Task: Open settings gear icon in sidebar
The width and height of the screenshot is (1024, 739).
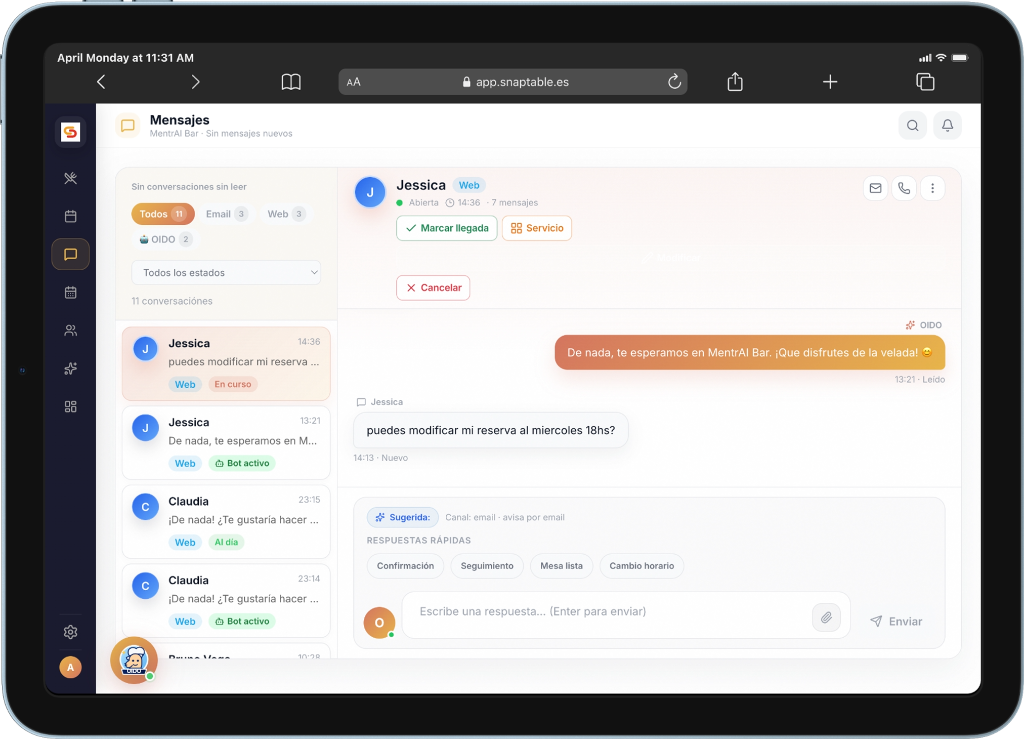Action: (71, 632)
